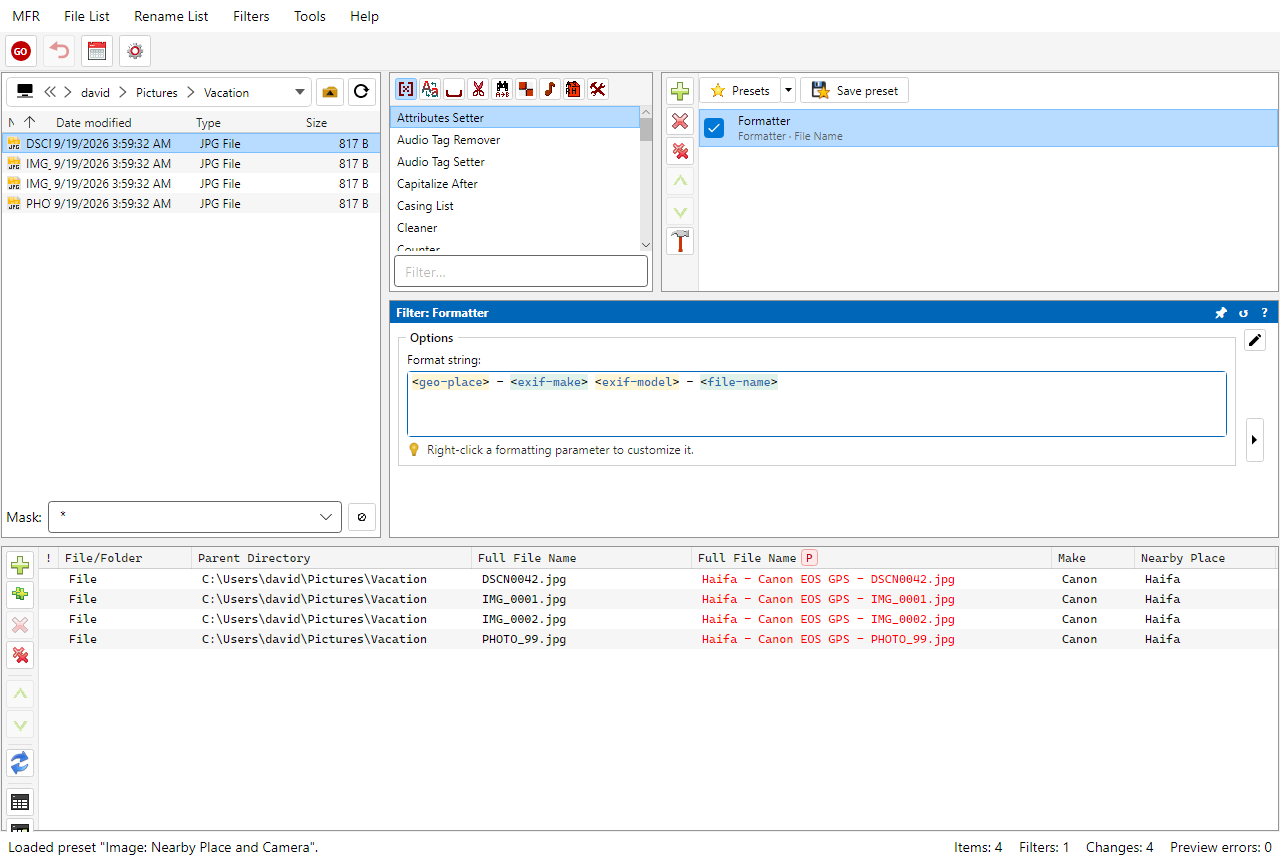Click the green plus above the filter stack
This screenshot has width=1280, height=860.
click(x=680, y=91)
